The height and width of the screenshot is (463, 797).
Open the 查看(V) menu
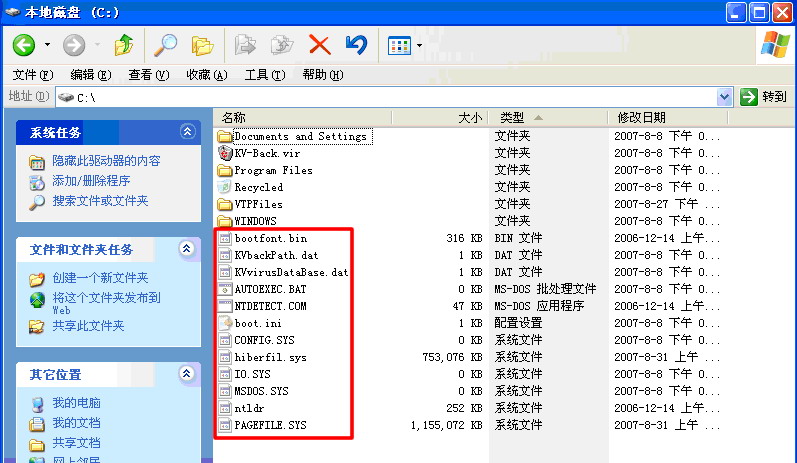[148, 75]
